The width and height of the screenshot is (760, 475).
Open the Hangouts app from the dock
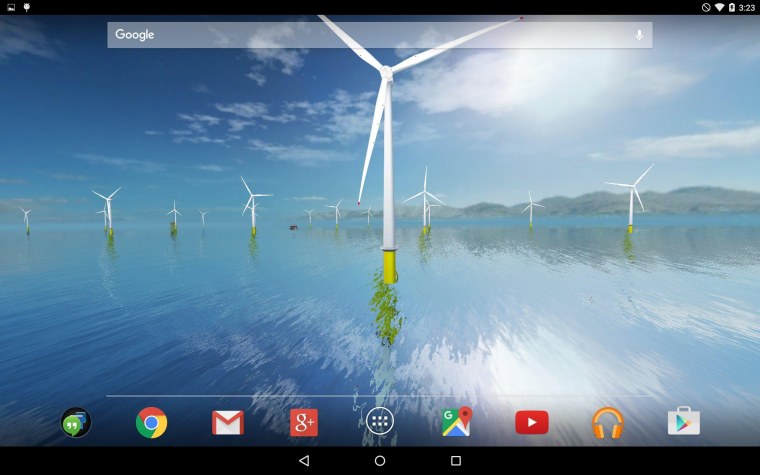point(76,422)
